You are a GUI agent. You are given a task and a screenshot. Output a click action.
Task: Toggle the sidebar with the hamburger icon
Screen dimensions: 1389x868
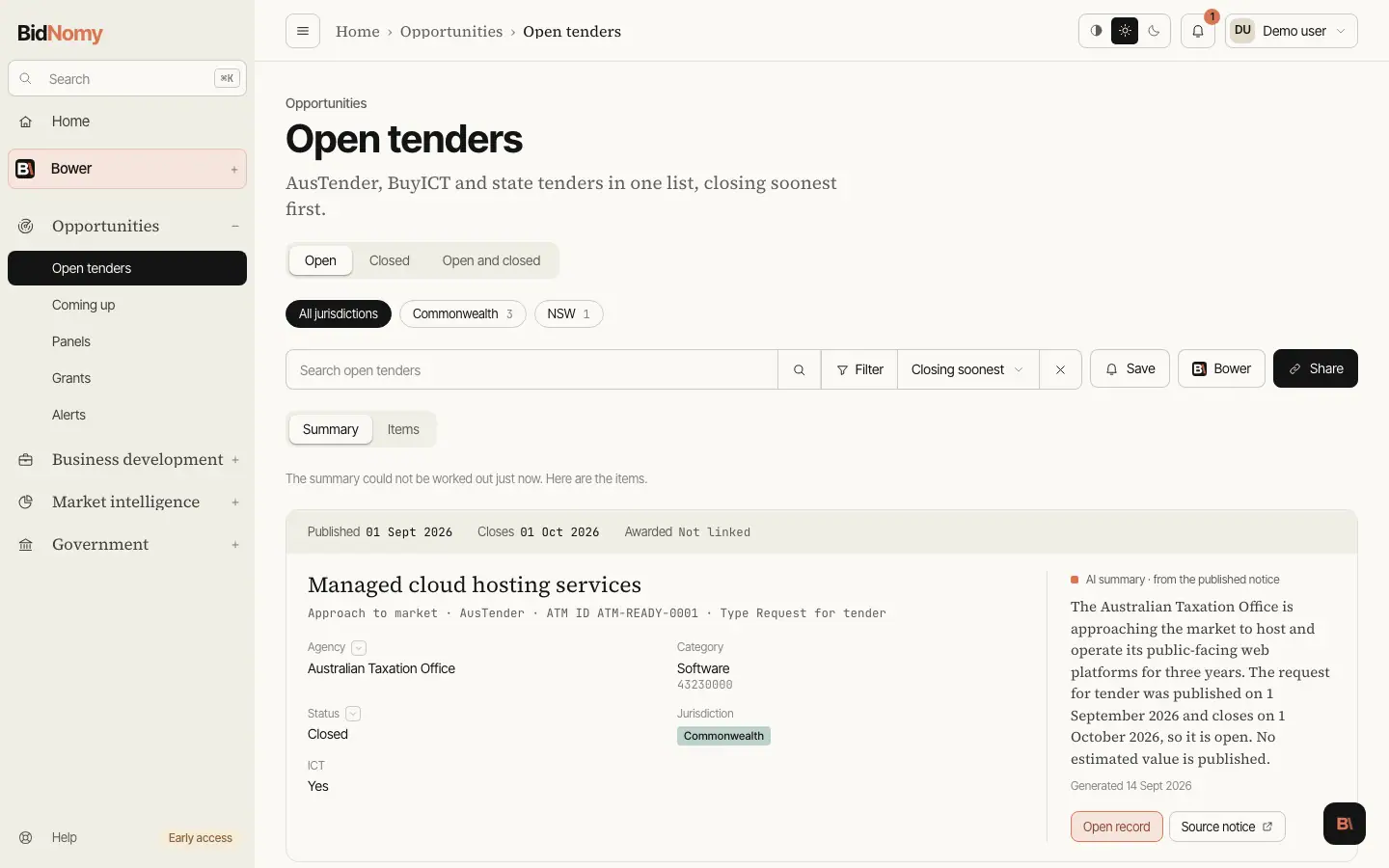(303, 31)
